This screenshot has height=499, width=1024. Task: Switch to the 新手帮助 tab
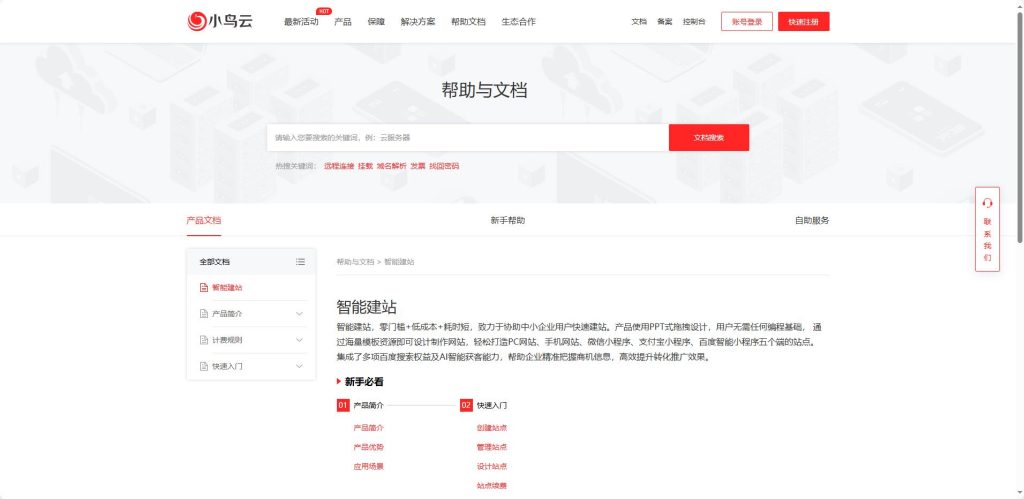(507, 220)
